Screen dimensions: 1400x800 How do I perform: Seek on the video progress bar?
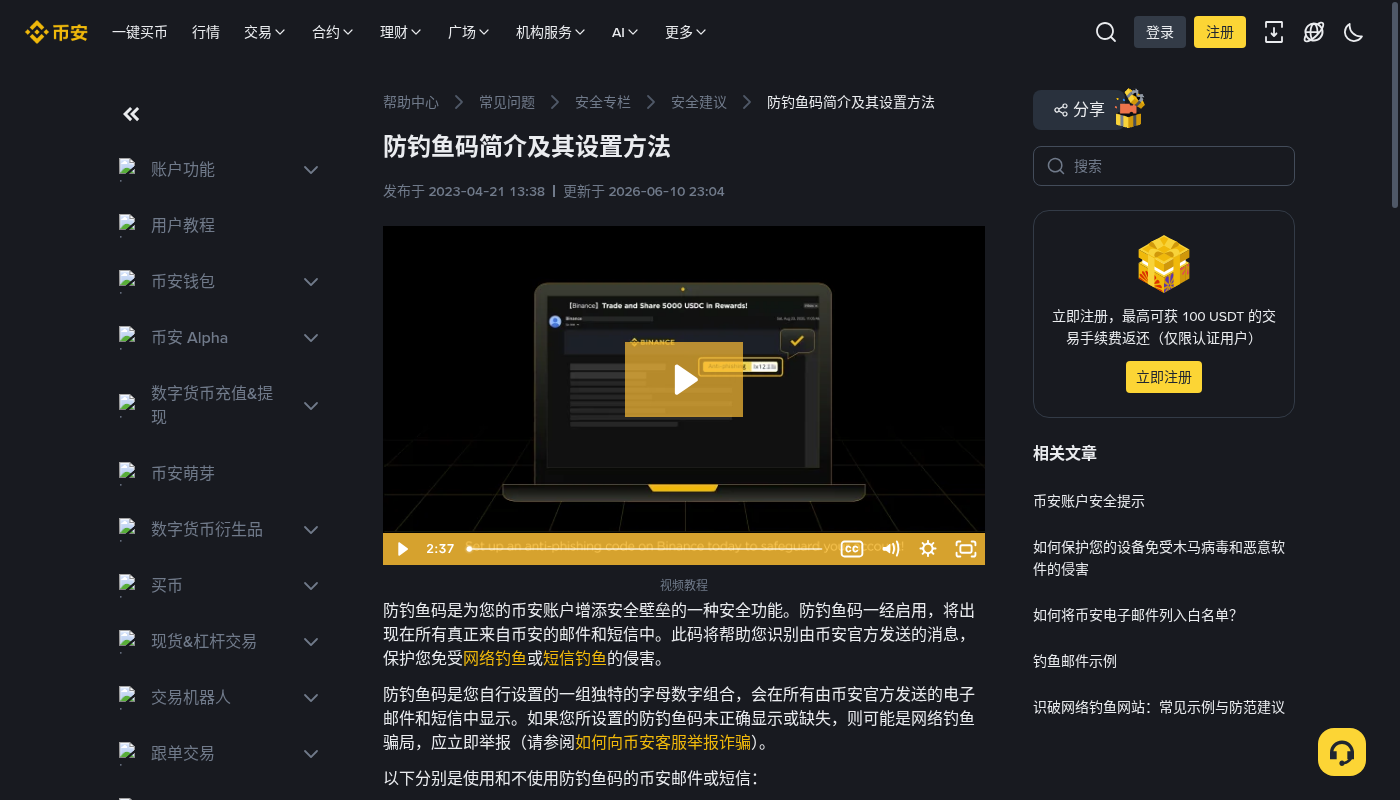tap(644, 549)
